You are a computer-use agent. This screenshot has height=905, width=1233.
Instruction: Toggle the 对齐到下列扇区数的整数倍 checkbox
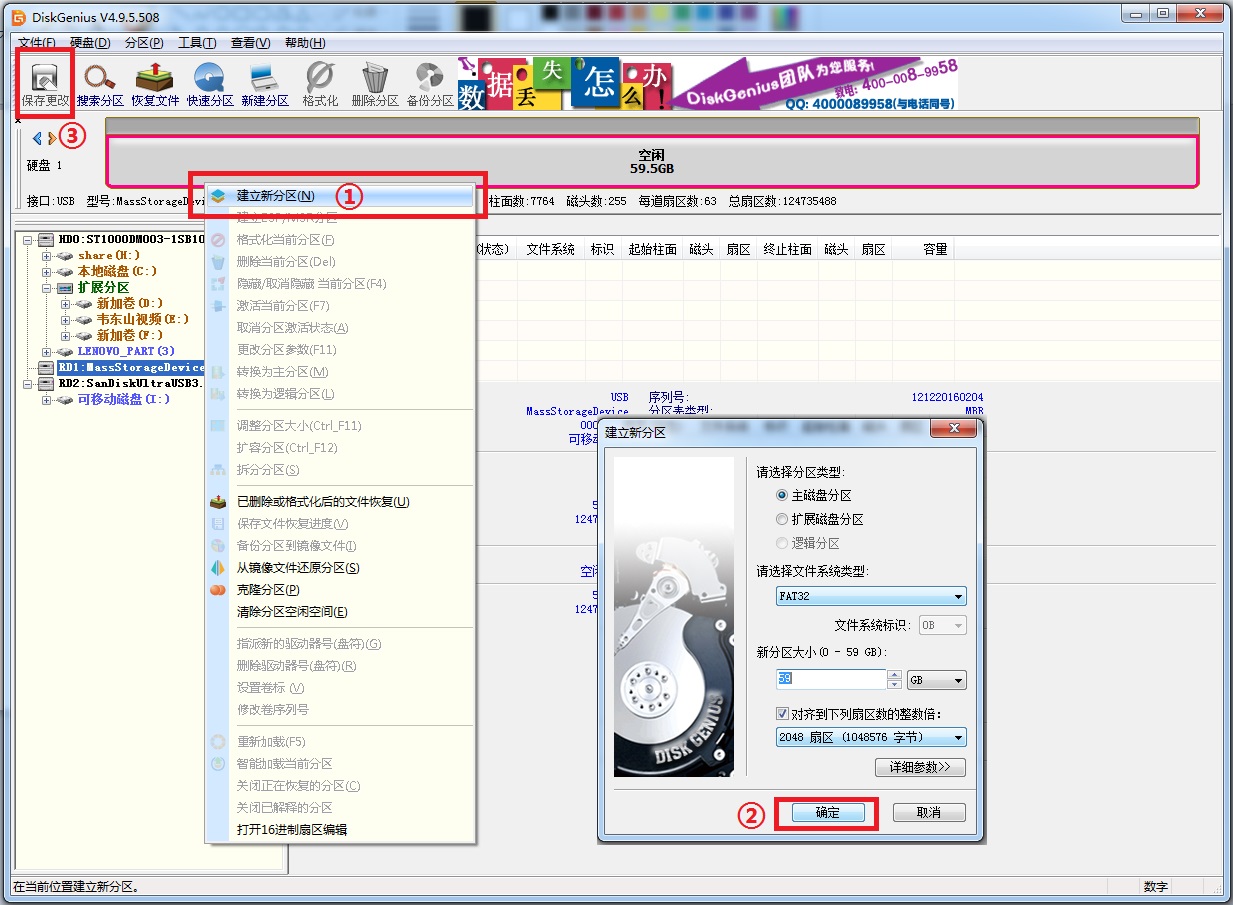[x=783, y=714]
